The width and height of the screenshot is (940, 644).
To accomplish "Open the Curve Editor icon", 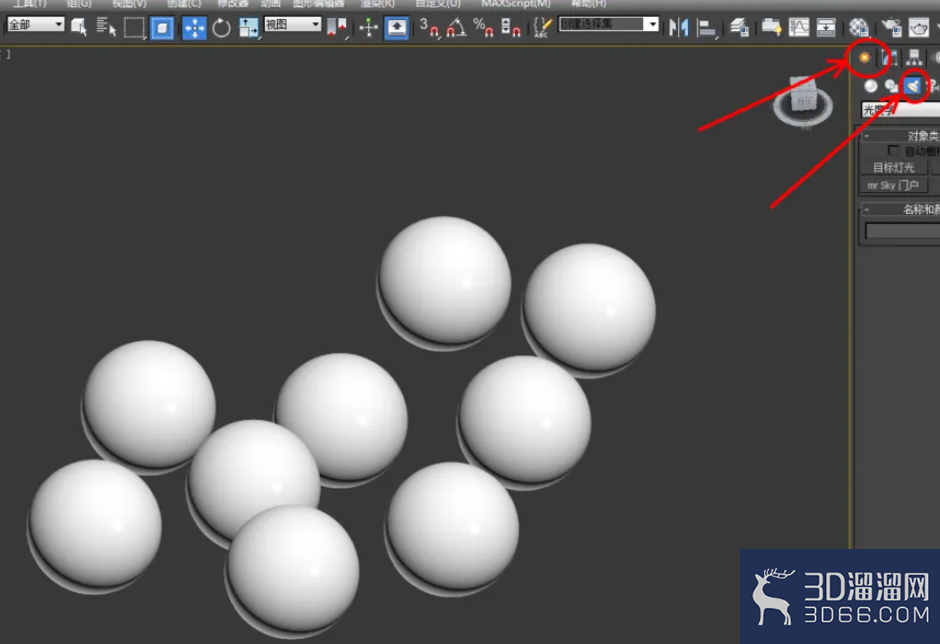I will click(799, 28).
